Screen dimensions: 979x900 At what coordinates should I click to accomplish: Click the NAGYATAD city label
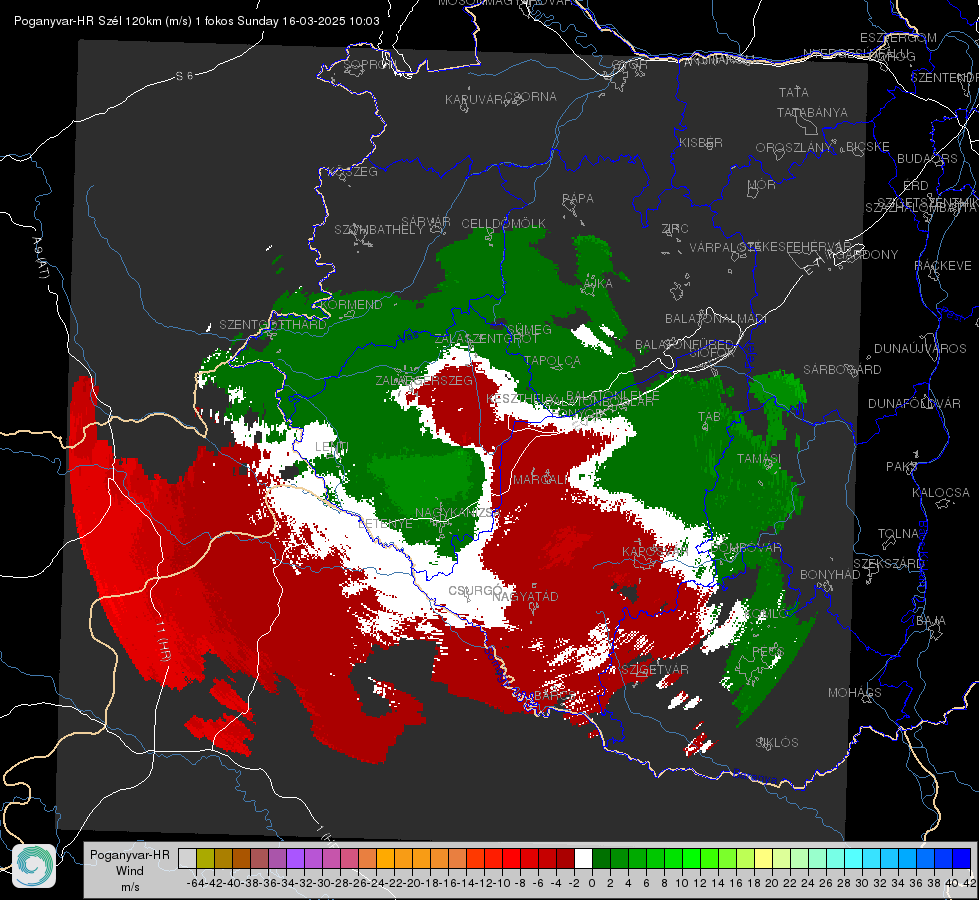point(525,596)
